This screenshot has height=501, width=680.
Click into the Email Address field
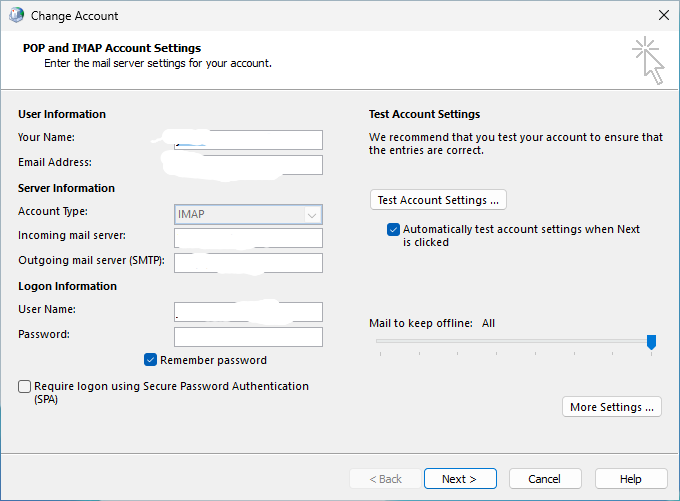248,165
